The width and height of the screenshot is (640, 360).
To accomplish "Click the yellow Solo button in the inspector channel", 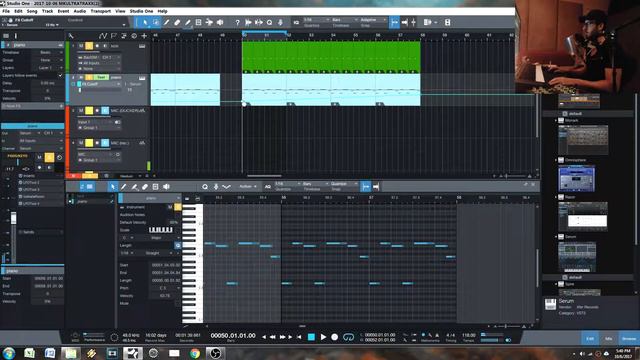I will tap(49, 157).
